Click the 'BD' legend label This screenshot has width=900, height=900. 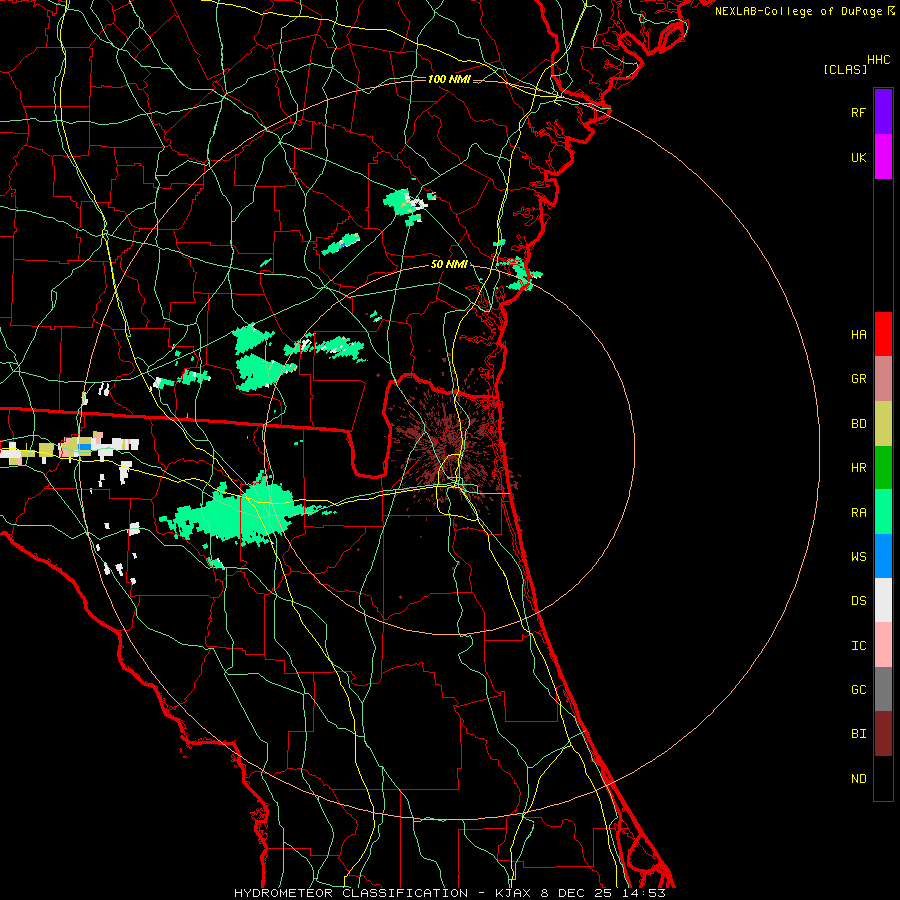click(x=858, y=424)
